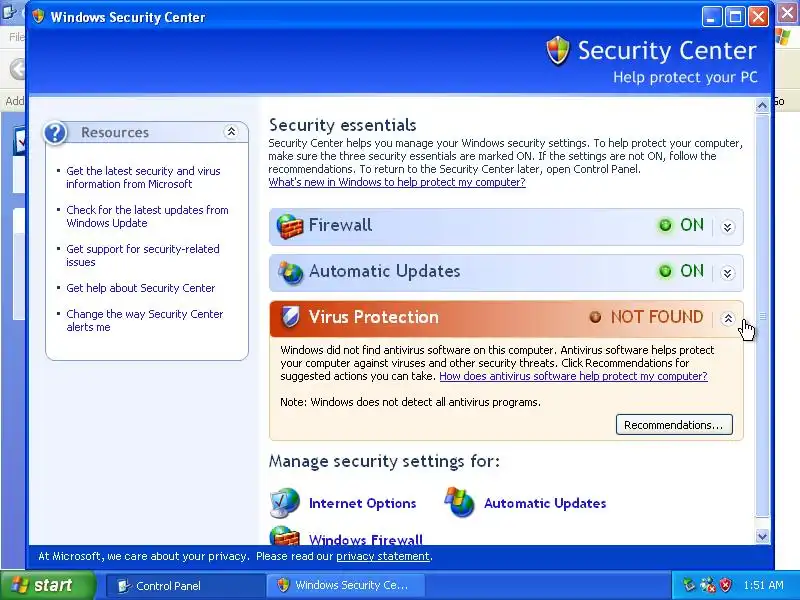Check for latest updates from Windows Update
Image resolution: width=800 pixels, height=600 pixels.
(x=147, y=216)
